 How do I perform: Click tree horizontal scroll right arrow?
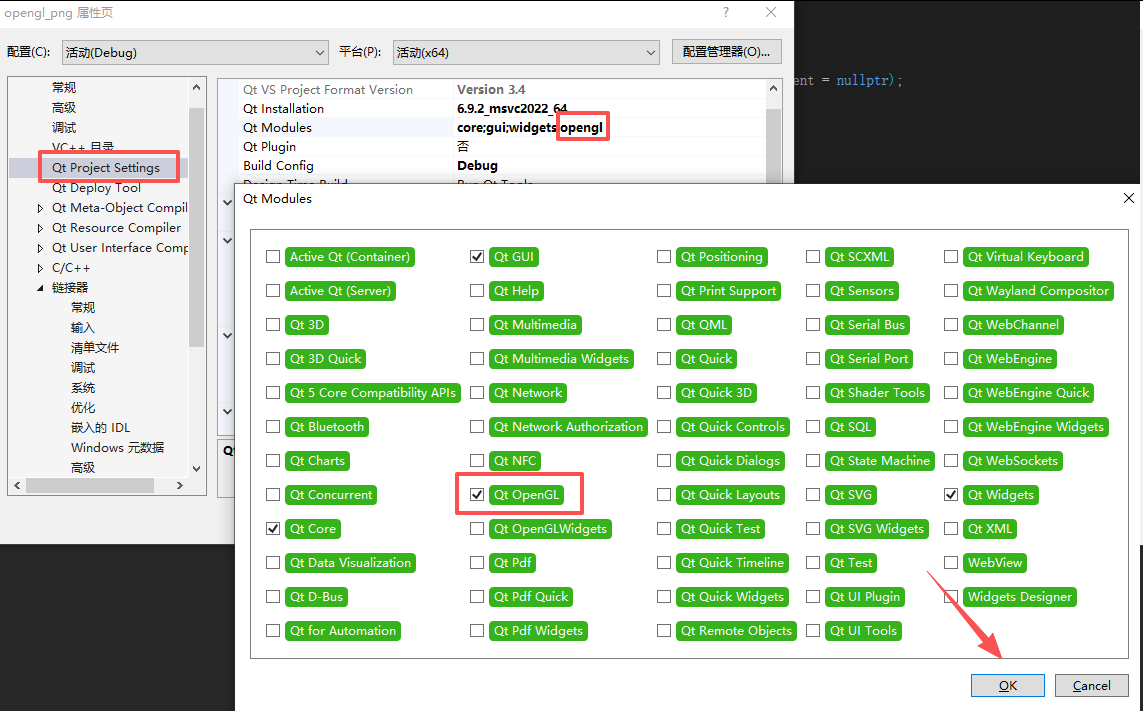(x=180, y=485)
